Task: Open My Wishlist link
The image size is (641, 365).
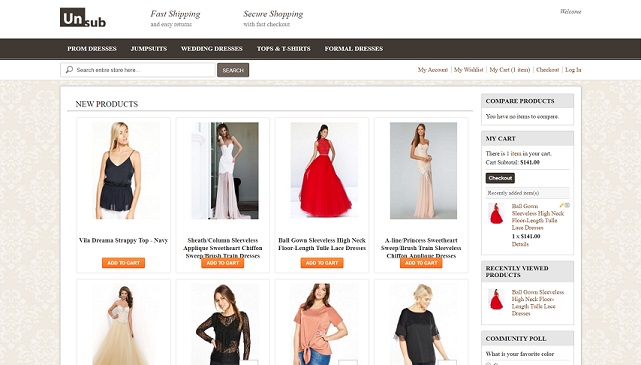Action: 468,70
